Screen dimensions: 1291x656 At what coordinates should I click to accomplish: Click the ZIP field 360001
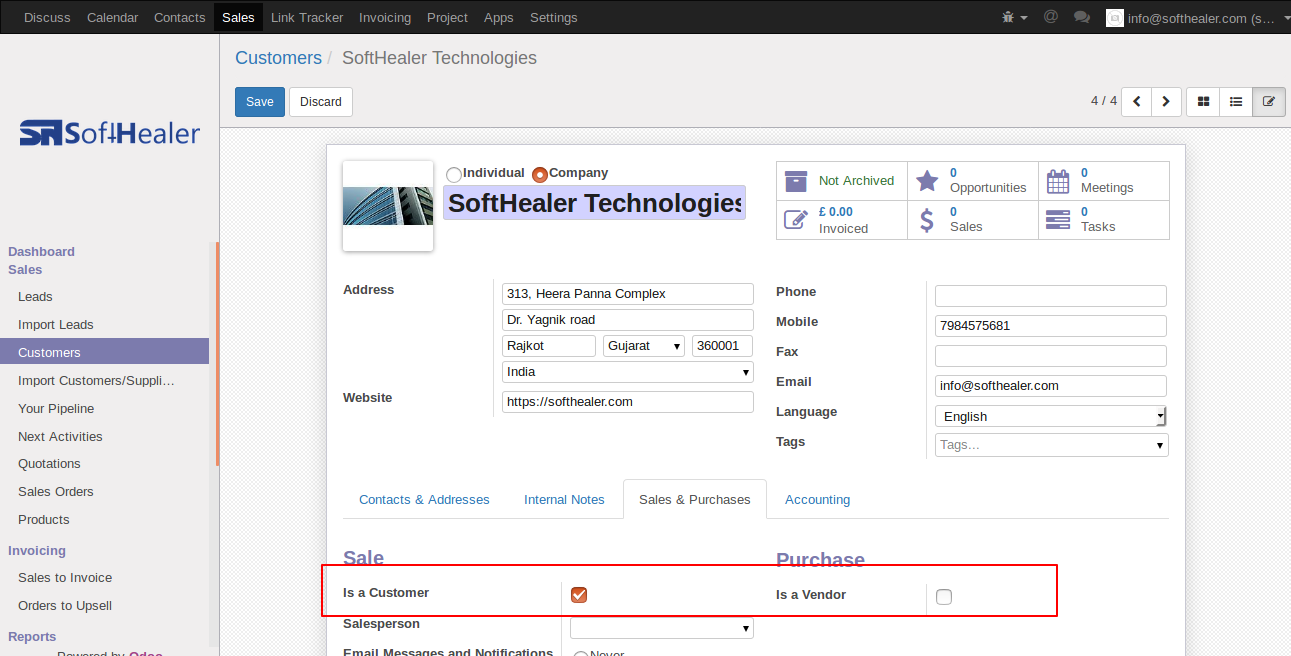(x=722, y=346)
